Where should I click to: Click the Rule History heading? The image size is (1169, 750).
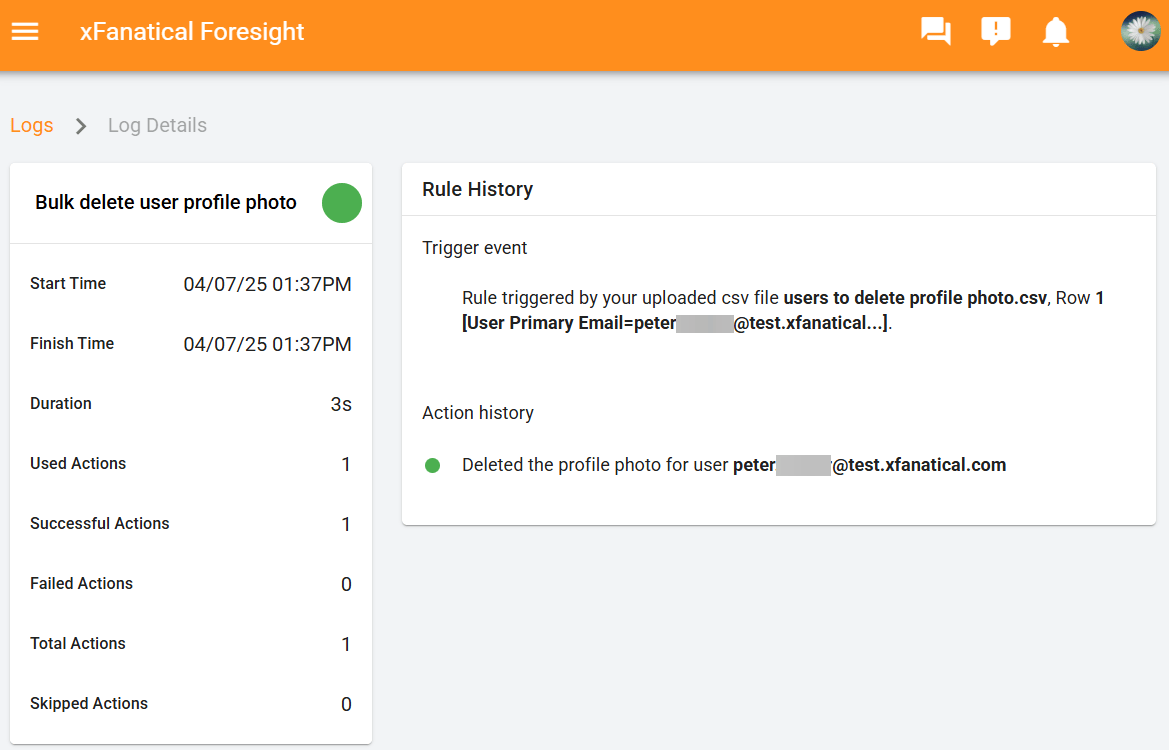[477, 189]
